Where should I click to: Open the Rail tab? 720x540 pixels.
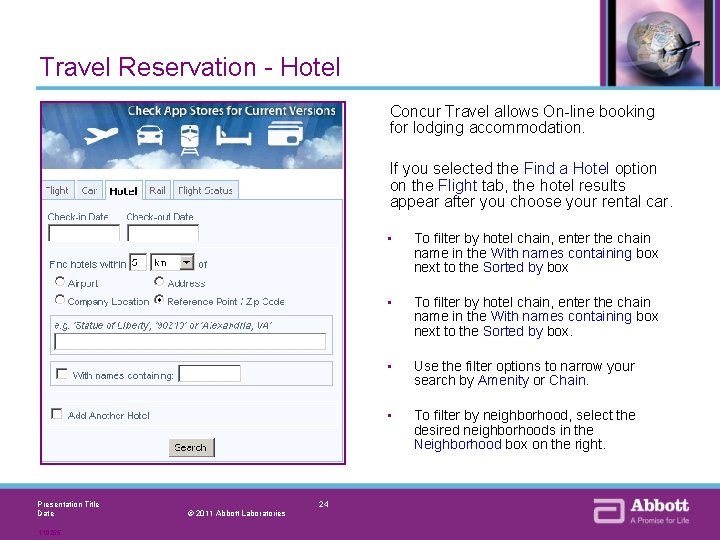coord(157,190)
